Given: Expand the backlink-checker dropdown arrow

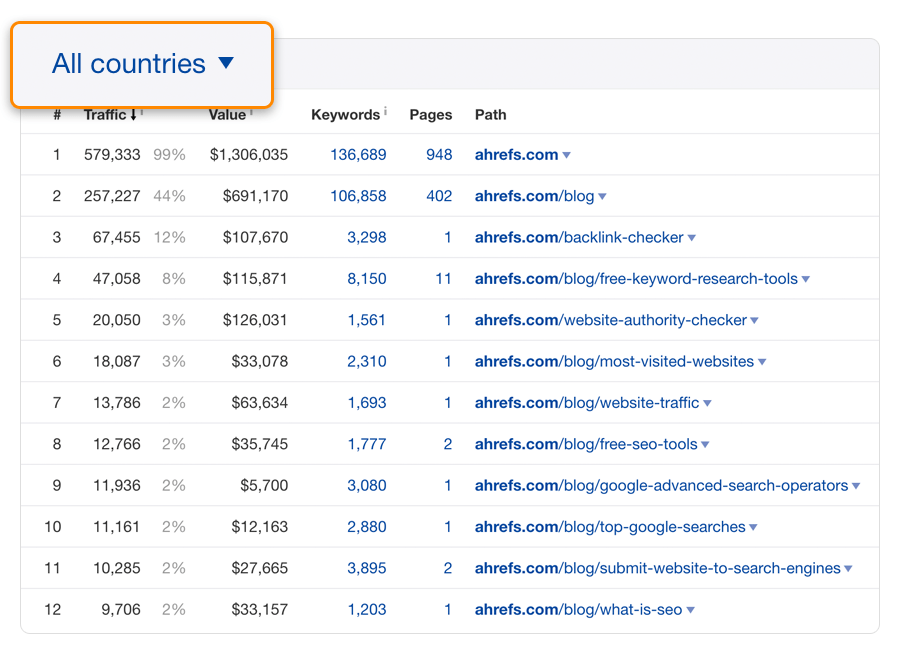Looking at the screenshot, I should tap(692, 238).
